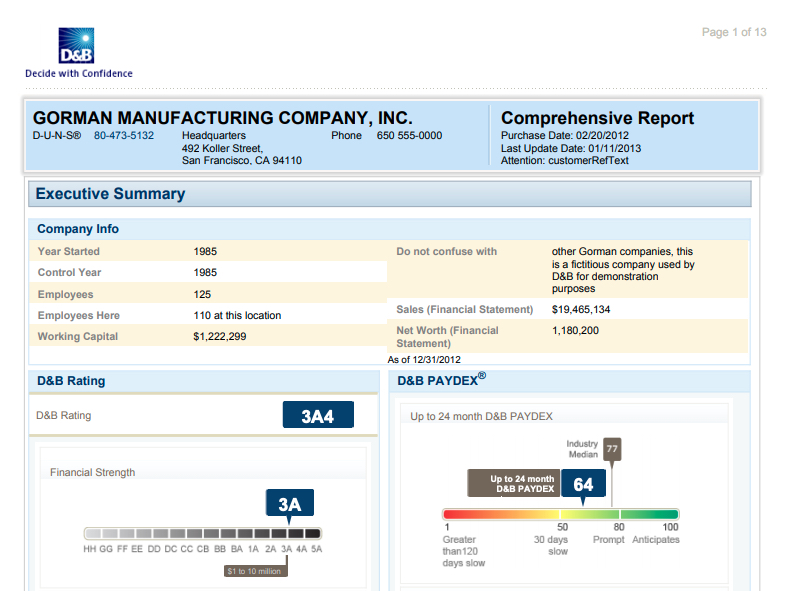Screen dimensions: 793x591
Task: Click the 'Page 1 of 13' text
Action: click(x=734, y=32)
